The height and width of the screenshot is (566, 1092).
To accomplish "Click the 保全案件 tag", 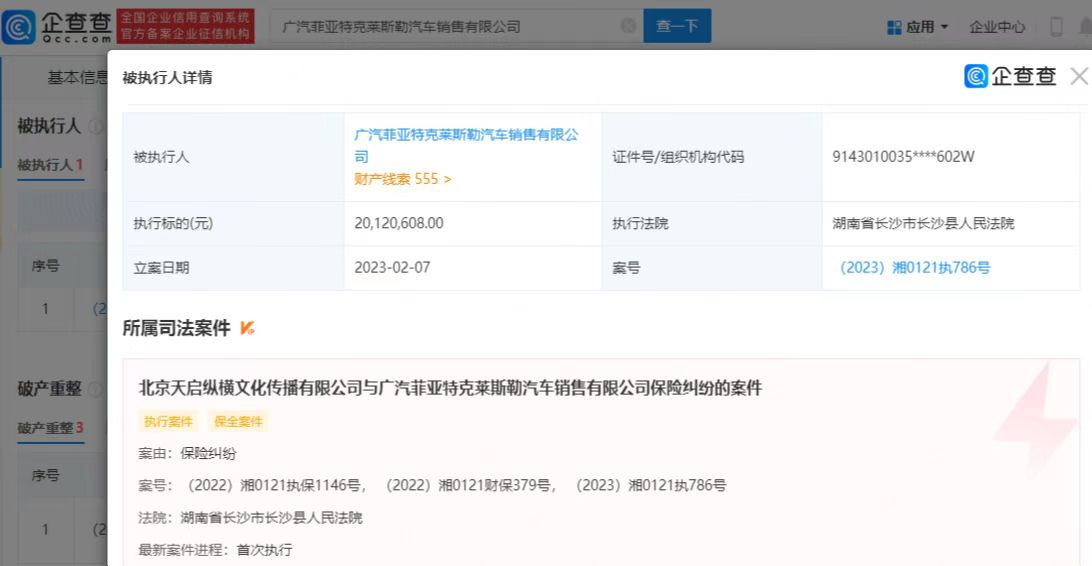I will point(238,421).
